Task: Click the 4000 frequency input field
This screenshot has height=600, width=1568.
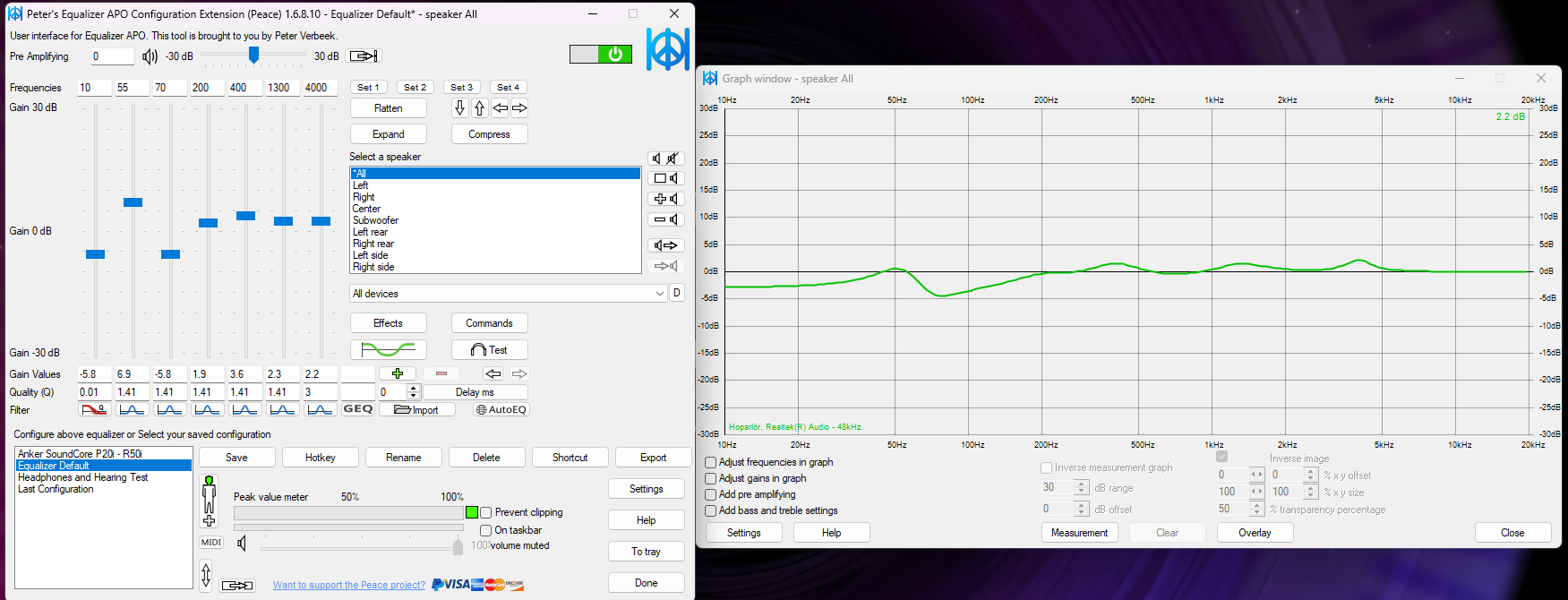Action: [320, 88]
